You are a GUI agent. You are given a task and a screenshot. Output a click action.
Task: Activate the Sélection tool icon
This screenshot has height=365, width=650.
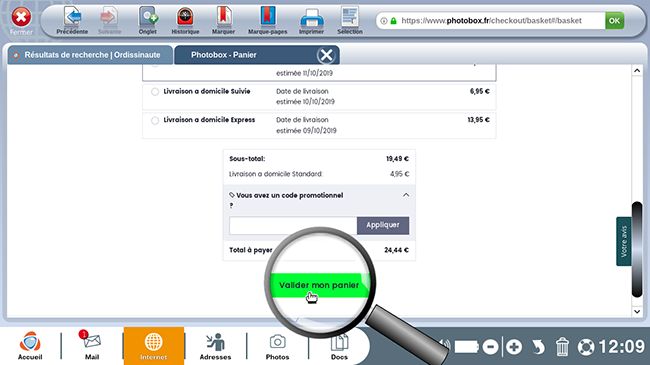[350, 17]
